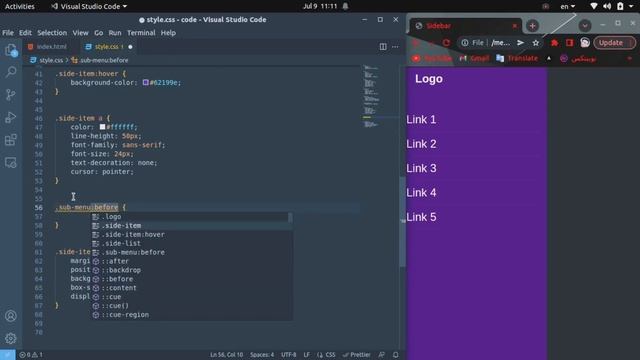Open the Search view in the activity bar
Viewport: 640px width, 360px height.
click(11, 72)
